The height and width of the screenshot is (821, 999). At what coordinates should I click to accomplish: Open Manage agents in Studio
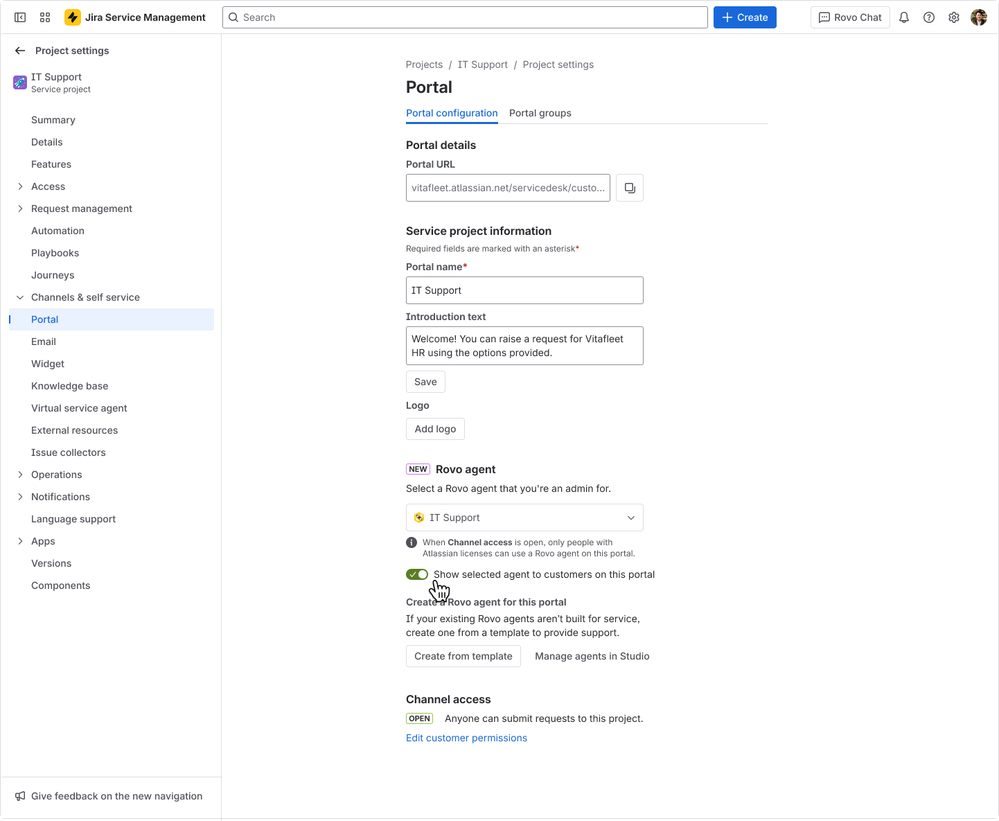[592, 657]
